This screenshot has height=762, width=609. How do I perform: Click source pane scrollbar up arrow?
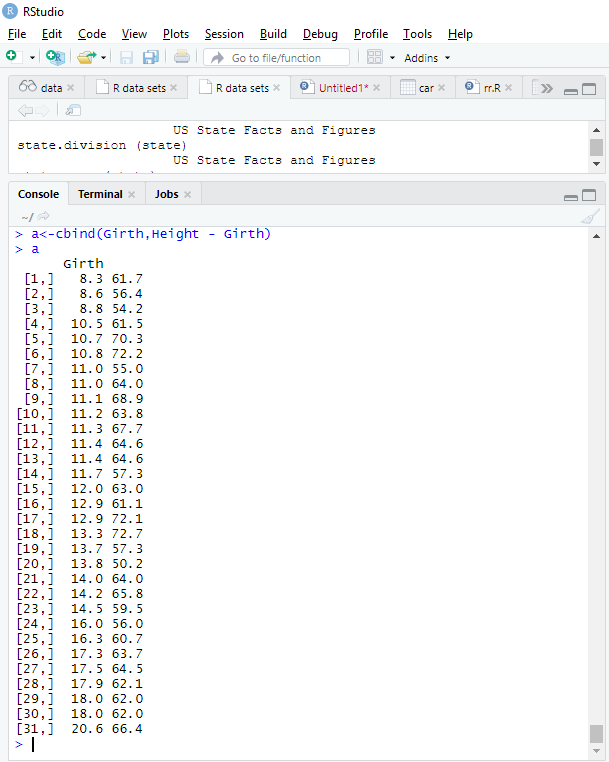point(596,130)
